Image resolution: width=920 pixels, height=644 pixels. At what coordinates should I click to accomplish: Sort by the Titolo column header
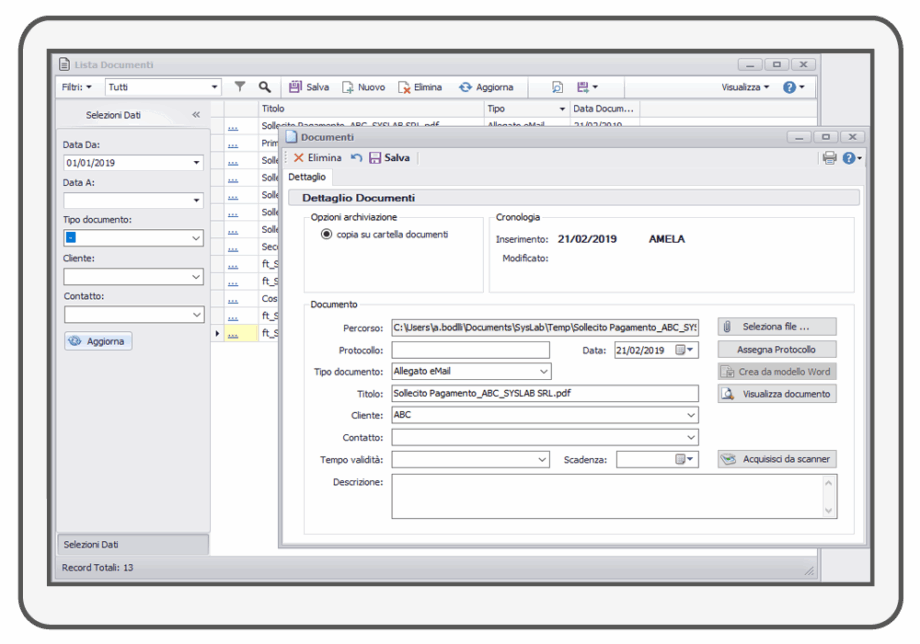(372, 109)
